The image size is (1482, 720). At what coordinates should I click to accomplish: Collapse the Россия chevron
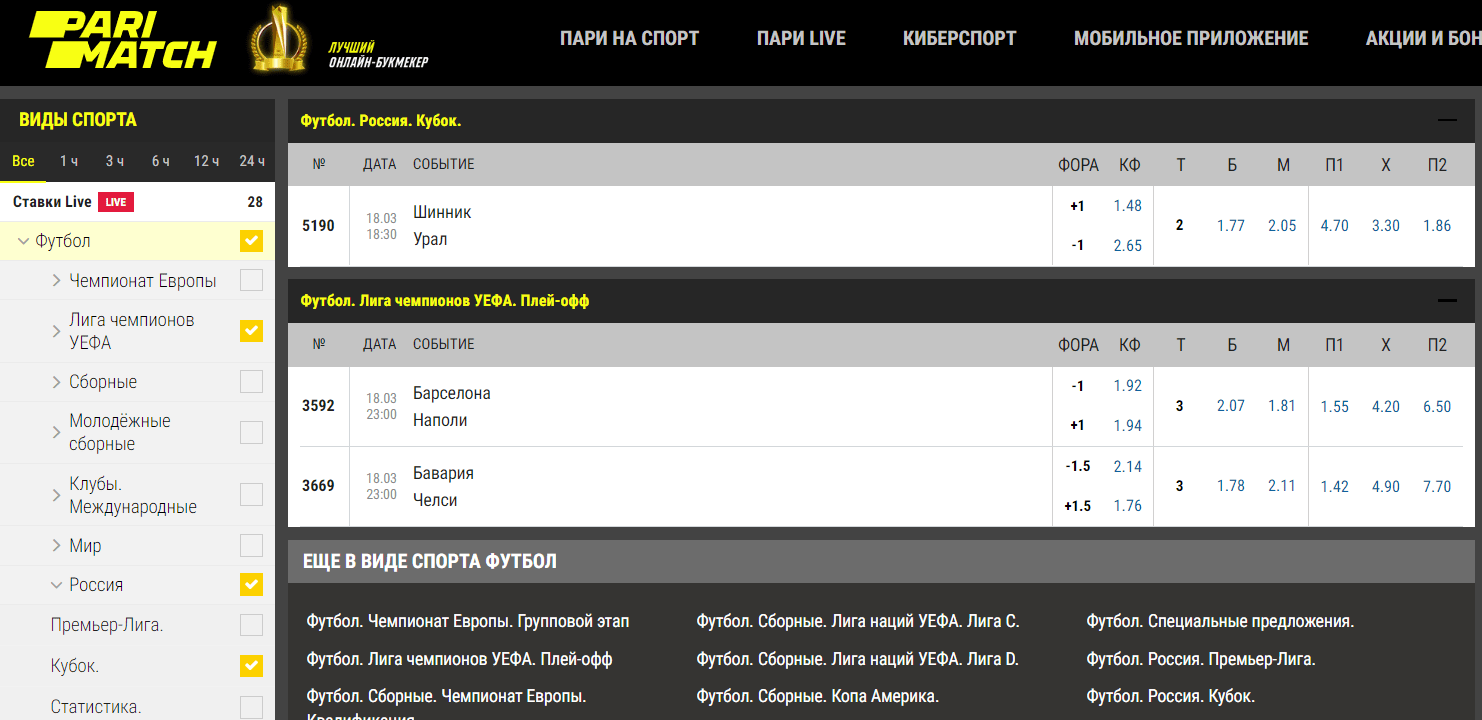pos(57,585)
